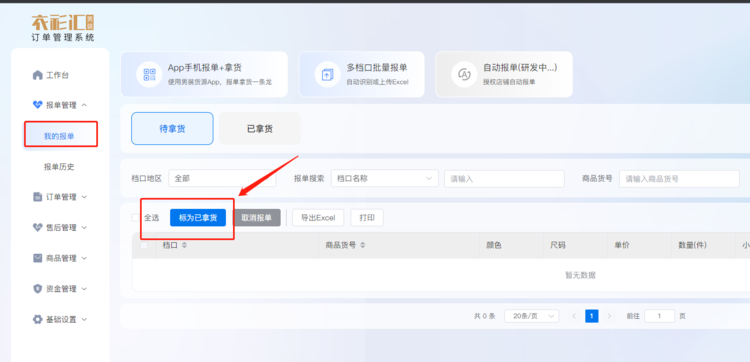Expand the 订单管理 menu chevron
The width and height of the screenshot is (750, 362).
point(85,197)
